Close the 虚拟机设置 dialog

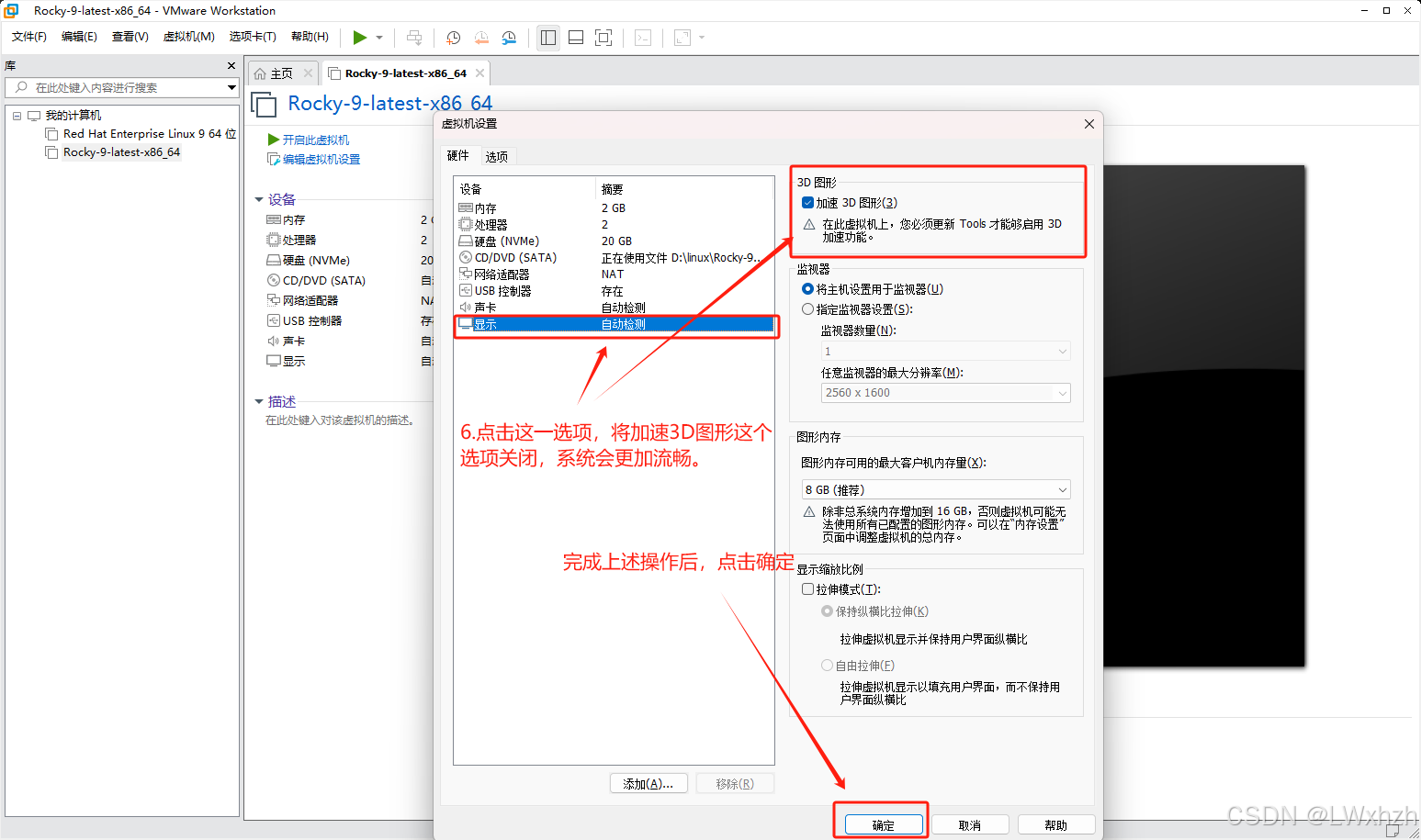pyautogui.click(x=1089, y=124)
